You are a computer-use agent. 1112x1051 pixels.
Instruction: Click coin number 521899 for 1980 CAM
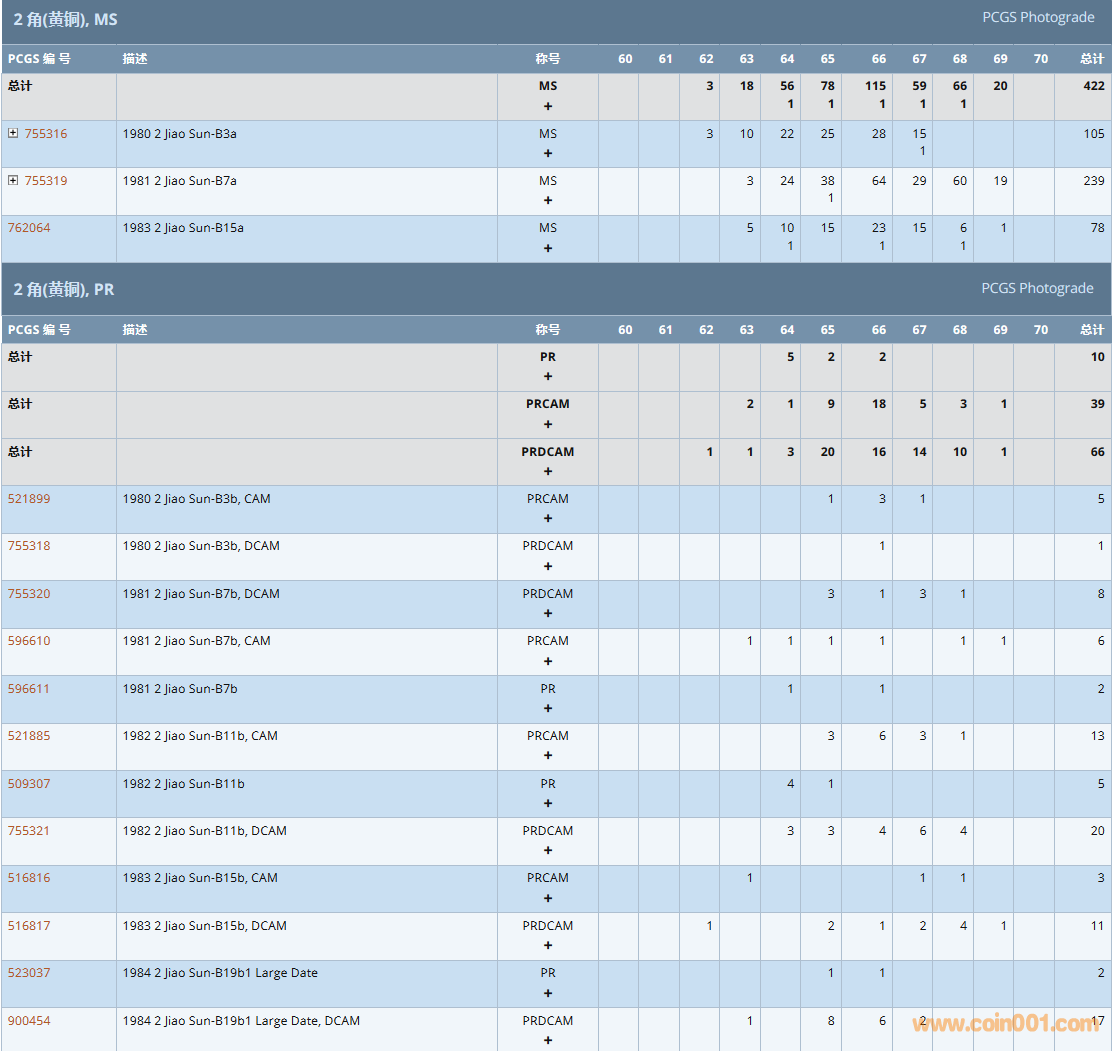(29, 498)
